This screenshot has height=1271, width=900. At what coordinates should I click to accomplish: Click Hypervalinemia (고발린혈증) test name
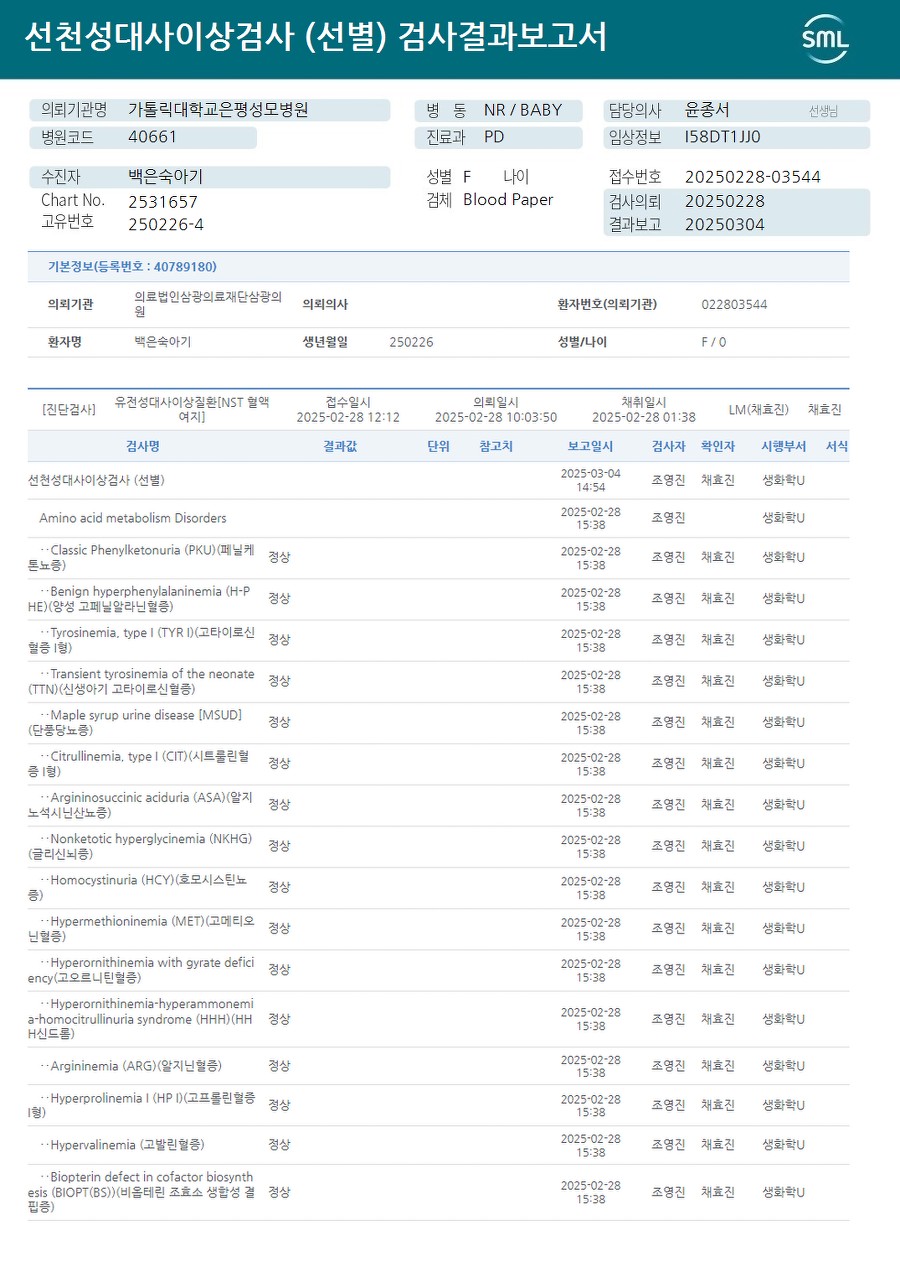[x=122, y=1145]
